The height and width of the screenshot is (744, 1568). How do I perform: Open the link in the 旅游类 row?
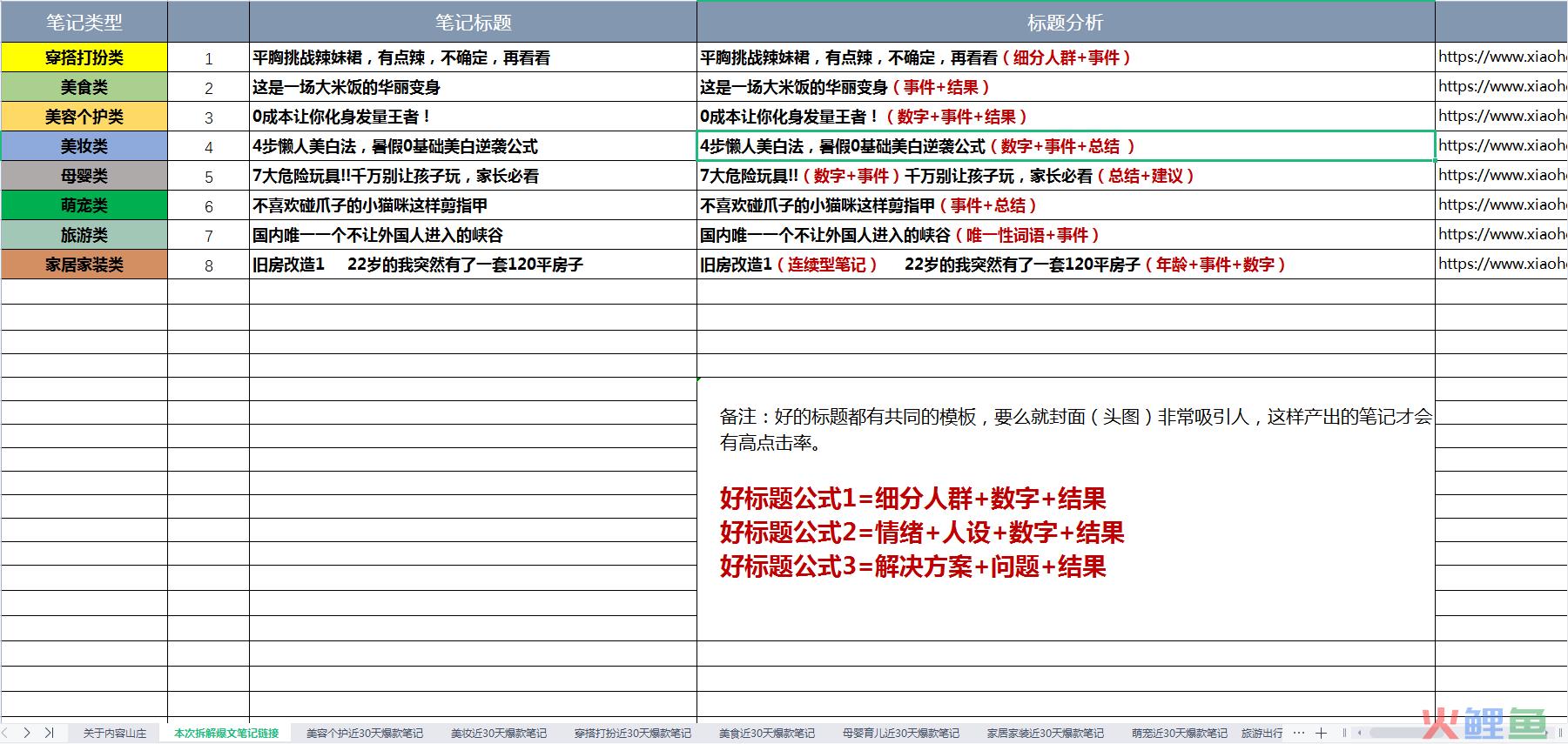click(1502, 235)
